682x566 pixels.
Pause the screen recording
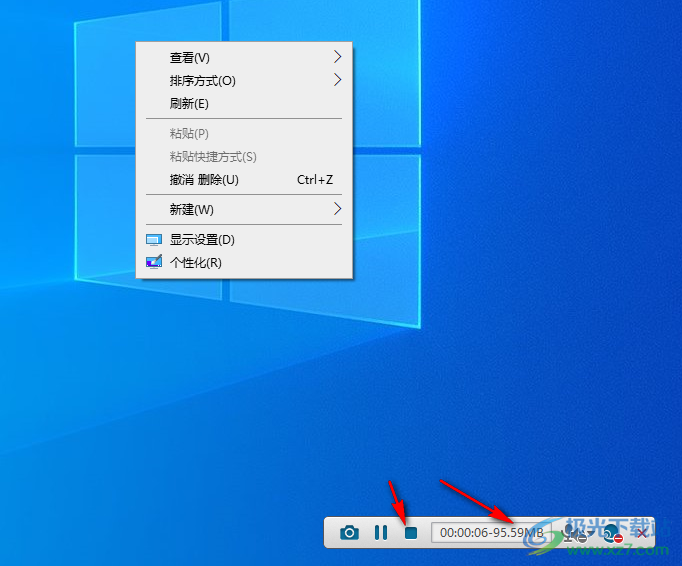coord(381,533)
